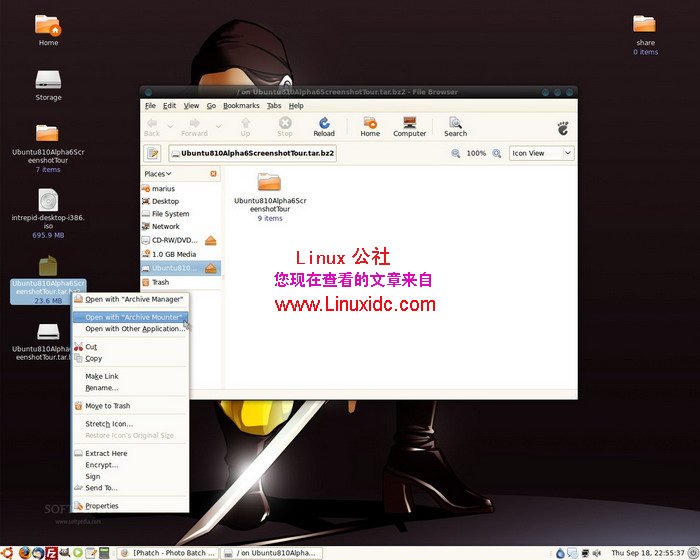Choose Open with Other Application
The height and width of the screenshot is (560, 700).
click(130, 329)
